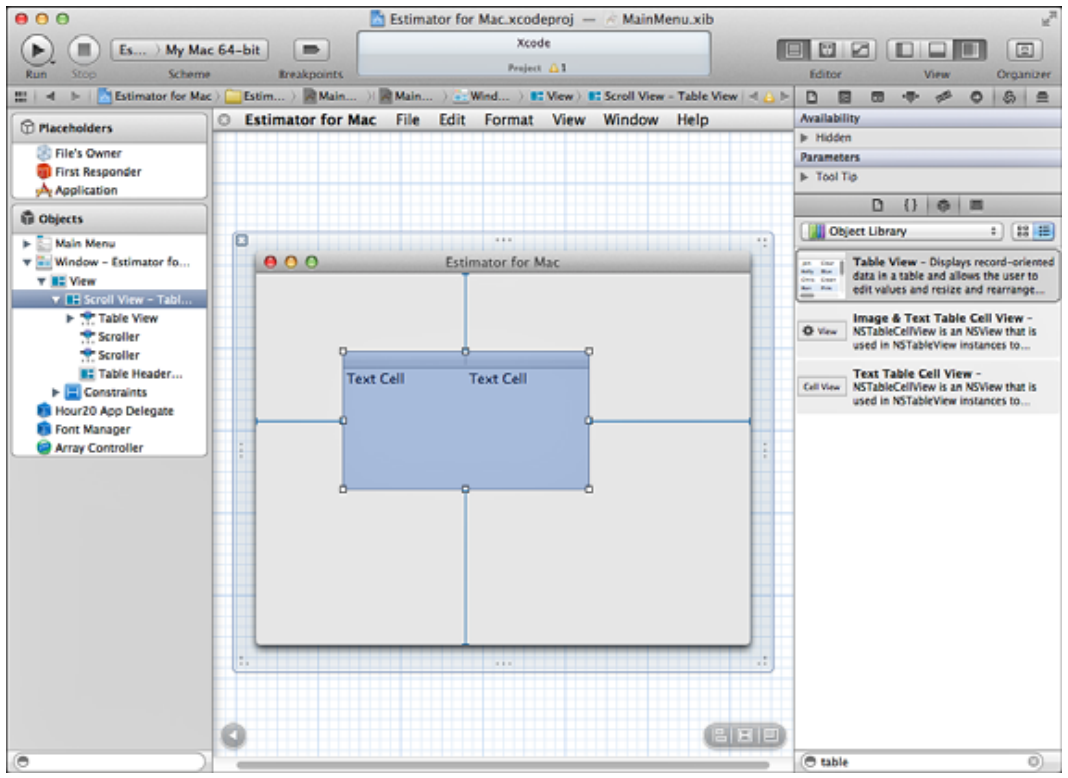Image resolution: width=1068 pixels, height=778 pixels.
Task: Open the File inspector icon
Action: pos(812,97)
